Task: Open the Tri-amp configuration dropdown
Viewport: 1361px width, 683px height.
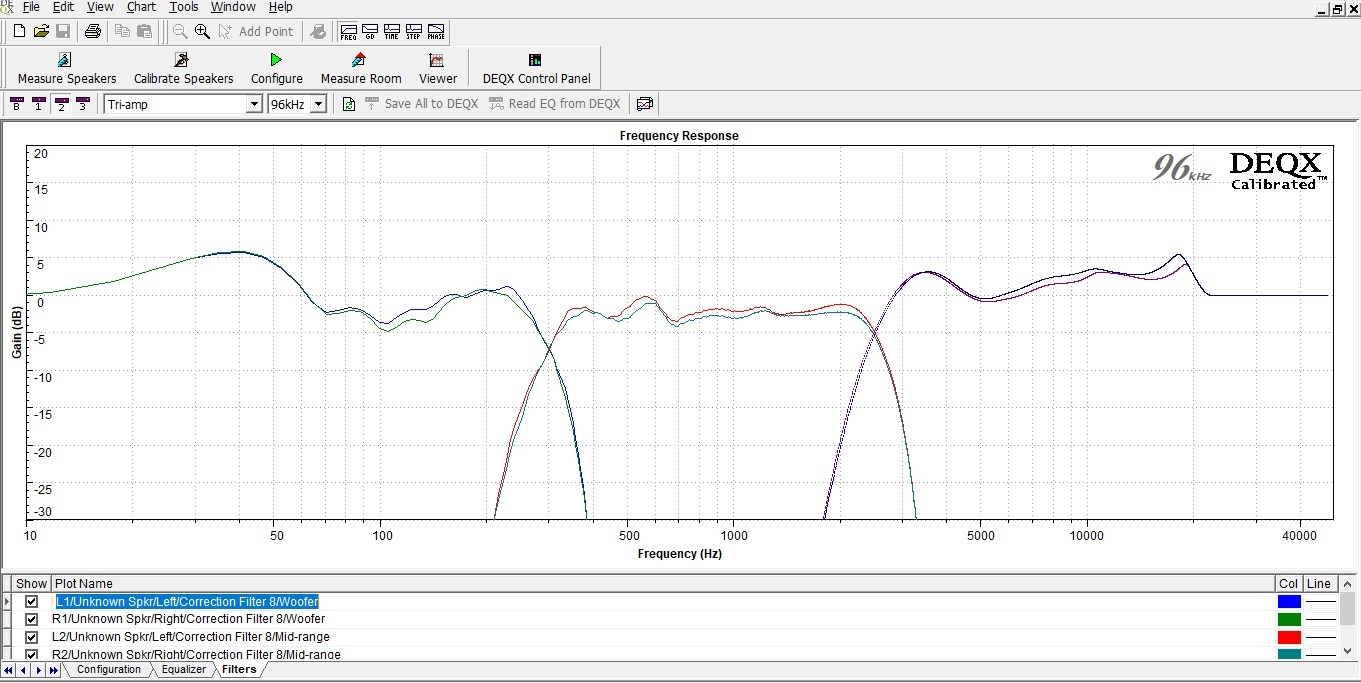Action: 254,104
